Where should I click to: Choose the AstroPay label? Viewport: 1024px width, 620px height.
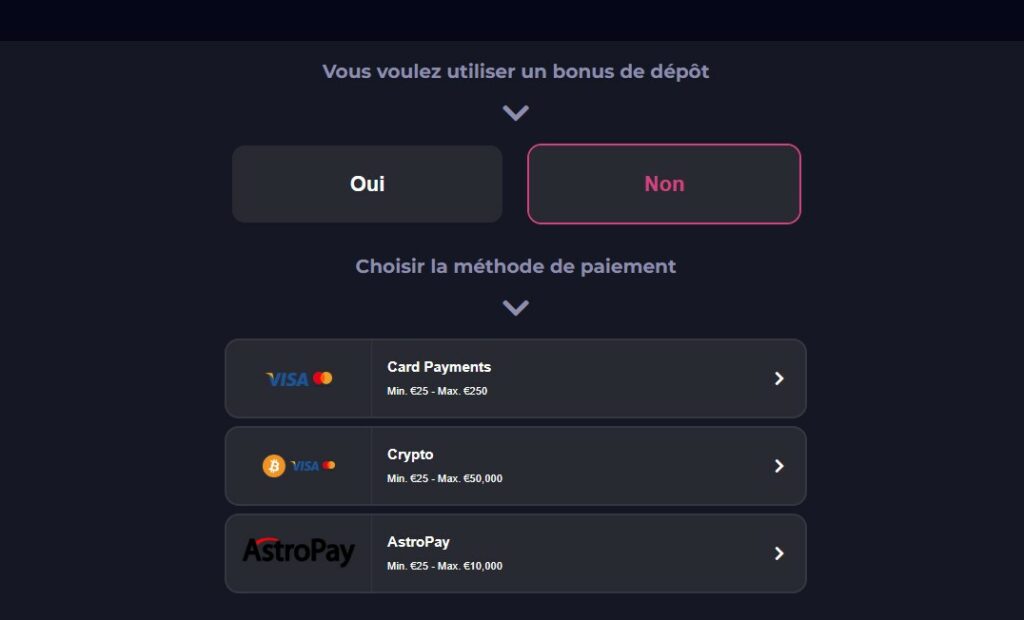coord(418,542)
